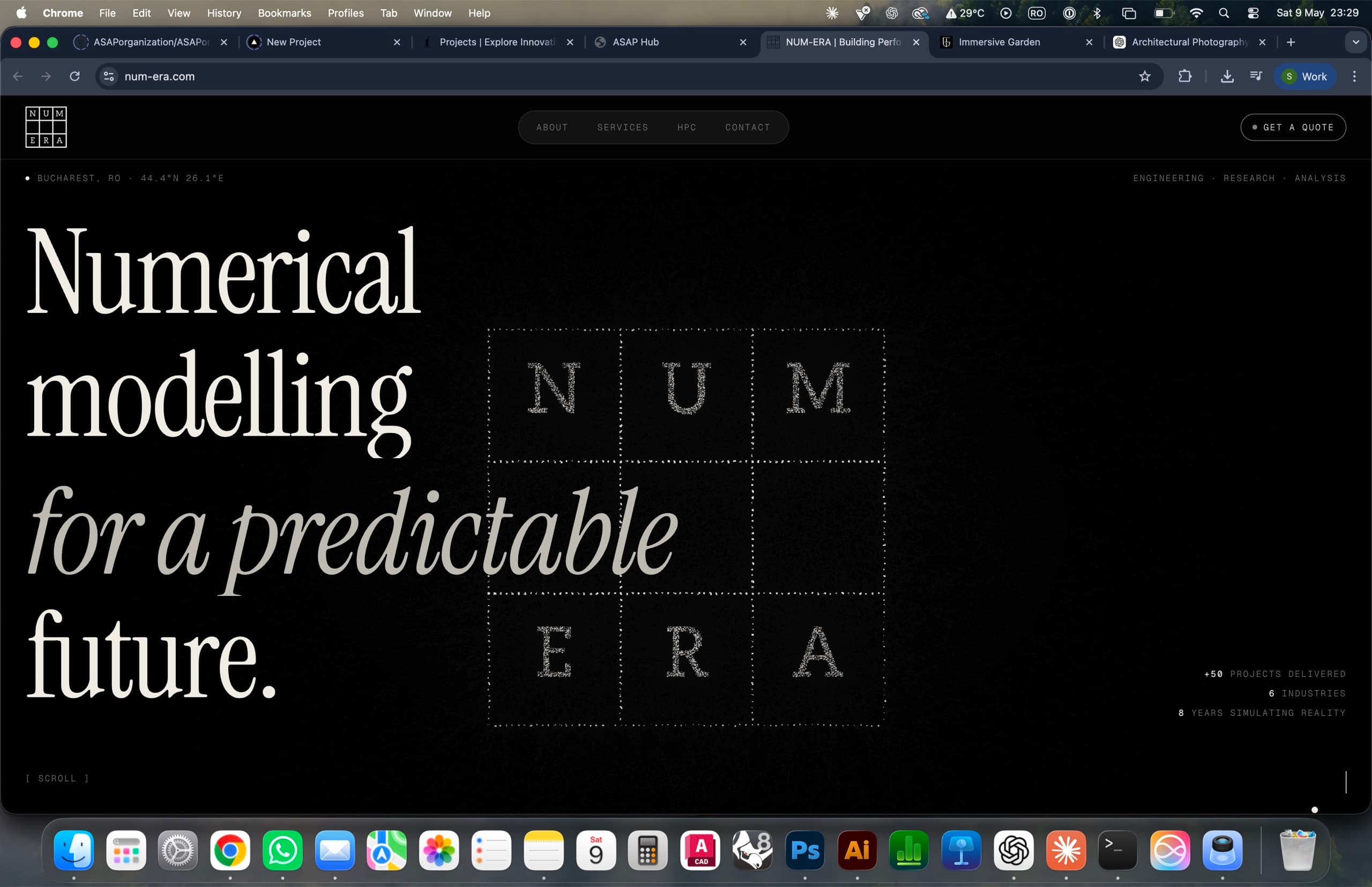
Task: Bookmark this page with the star icon
Action: pyautogui.click(x=1144, y=77)
